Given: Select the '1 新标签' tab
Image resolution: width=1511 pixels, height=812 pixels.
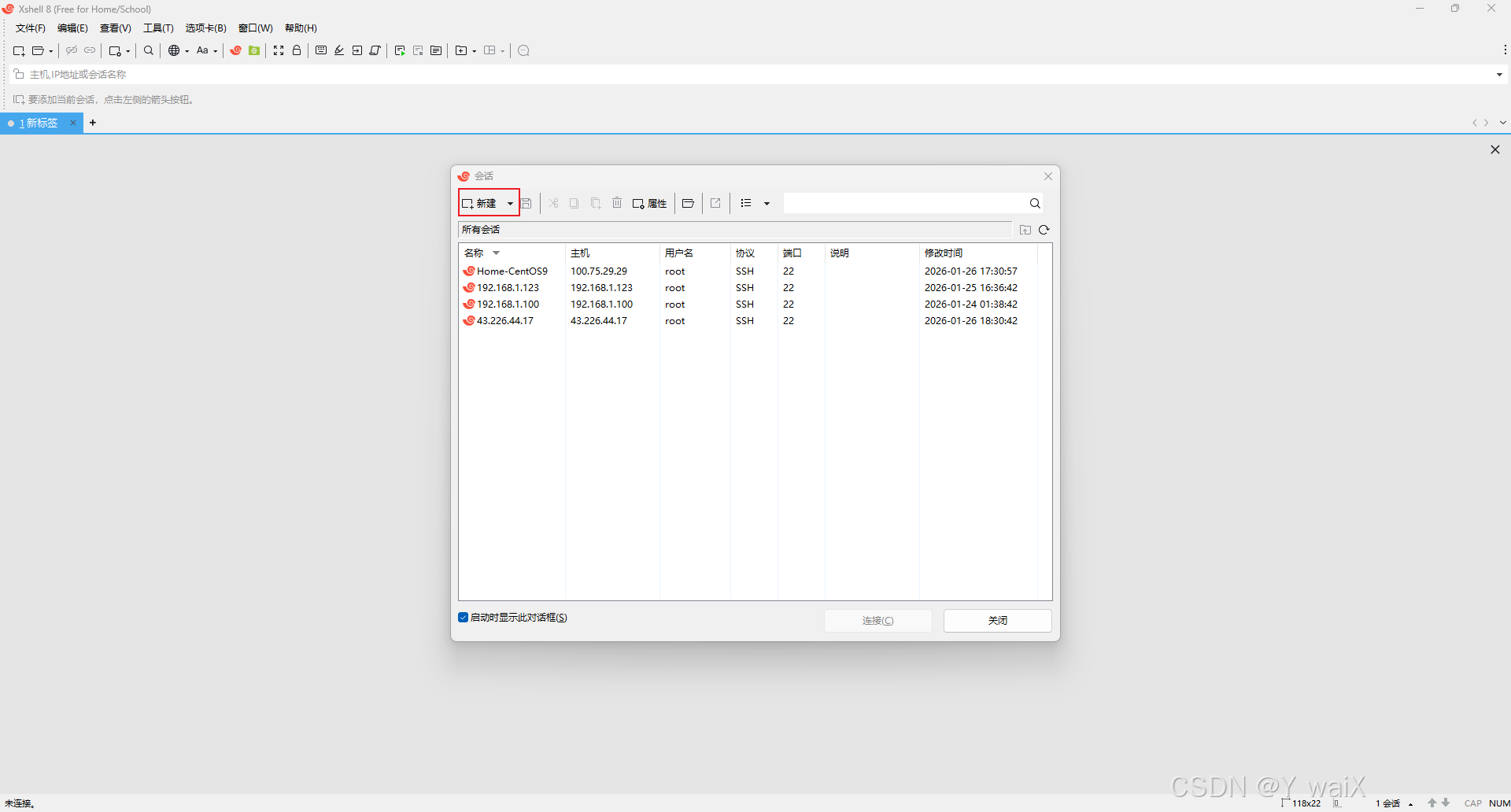Looking at the screenshot, I should coord(38,124).
